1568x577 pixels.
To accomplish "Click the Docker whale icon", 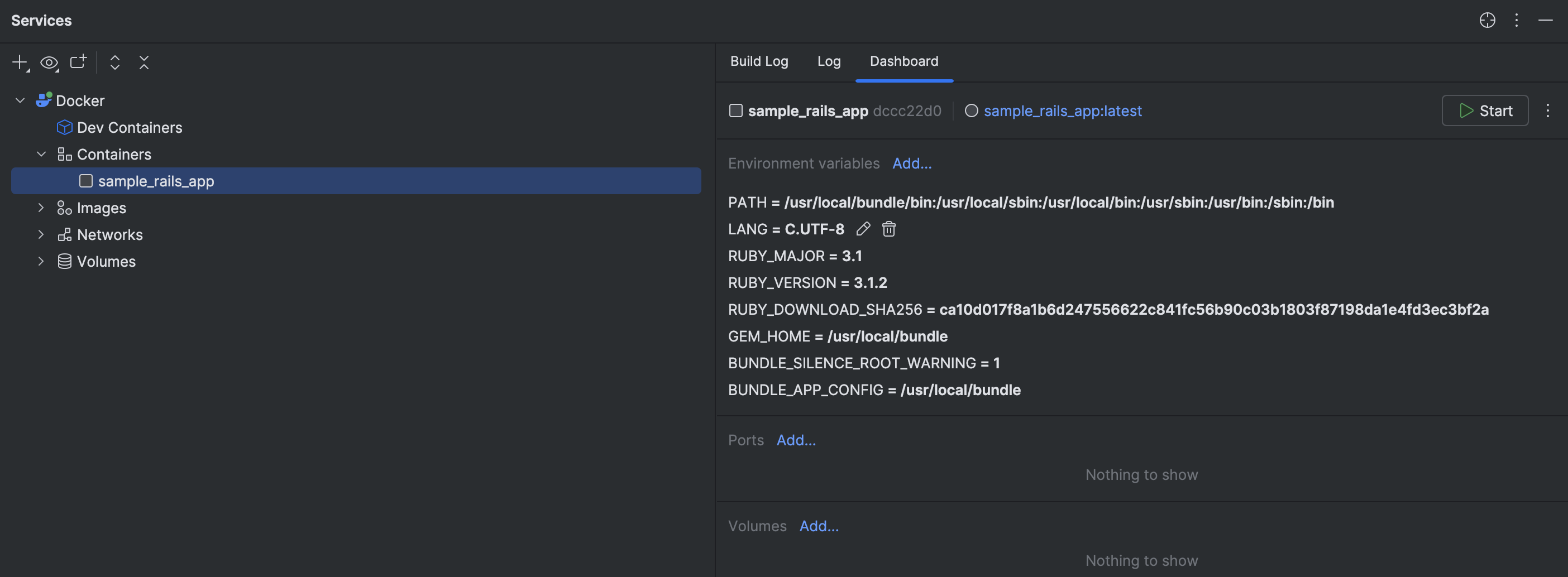I will tap(44, 100).
